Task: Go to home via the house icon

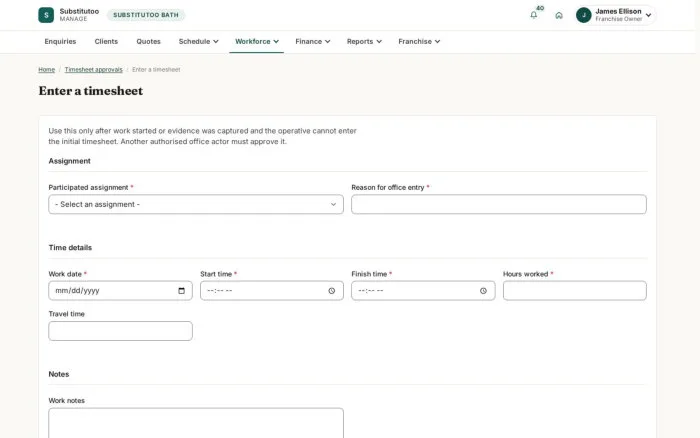Action: tap(559, 15)
